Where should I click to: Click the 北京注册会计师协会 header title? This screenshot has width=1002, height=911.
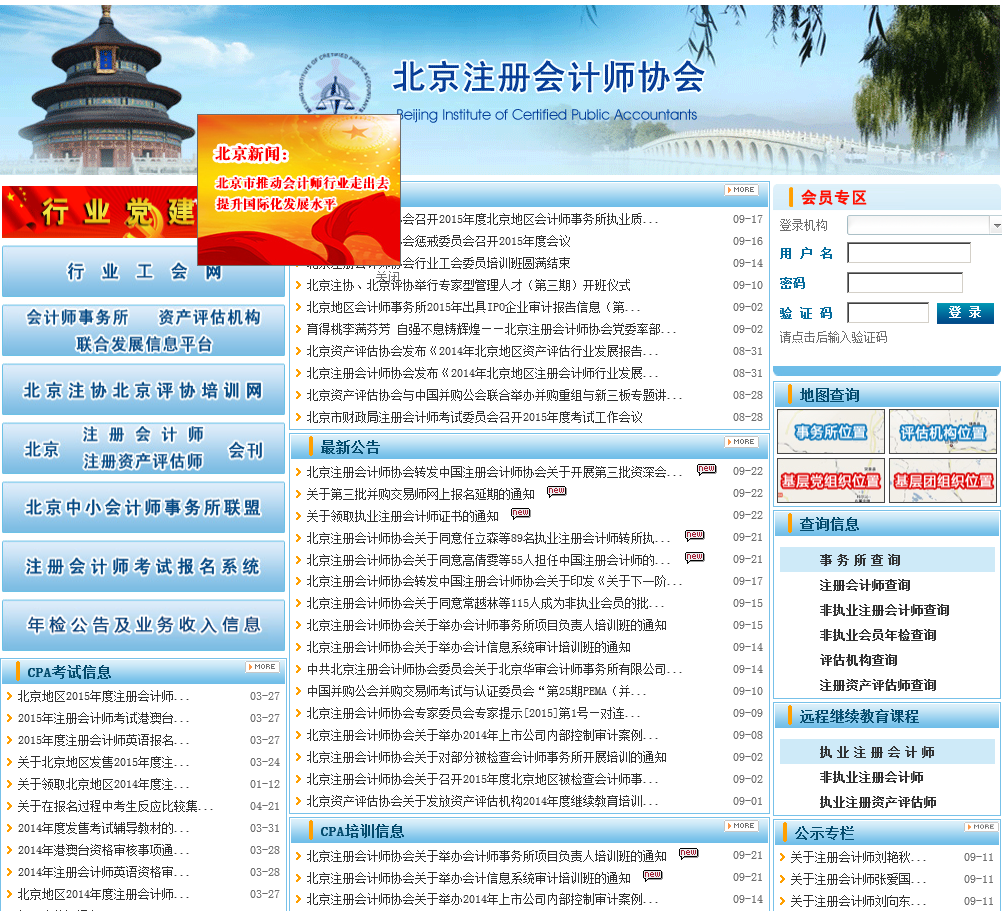(x=548, y=78)
